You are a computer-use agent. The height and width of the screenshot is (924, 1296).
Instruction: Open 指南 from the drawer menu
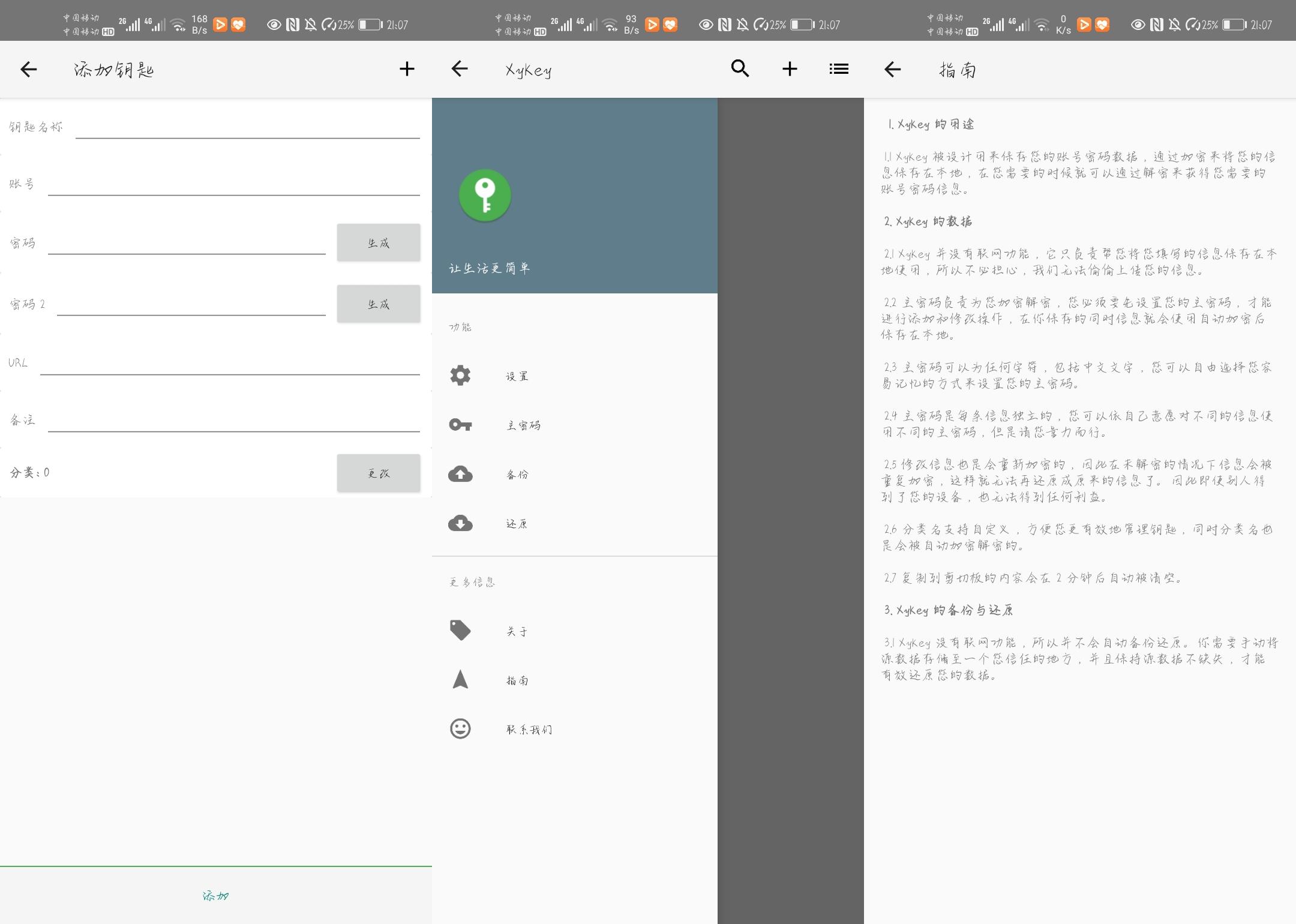[x=517, y=680]
